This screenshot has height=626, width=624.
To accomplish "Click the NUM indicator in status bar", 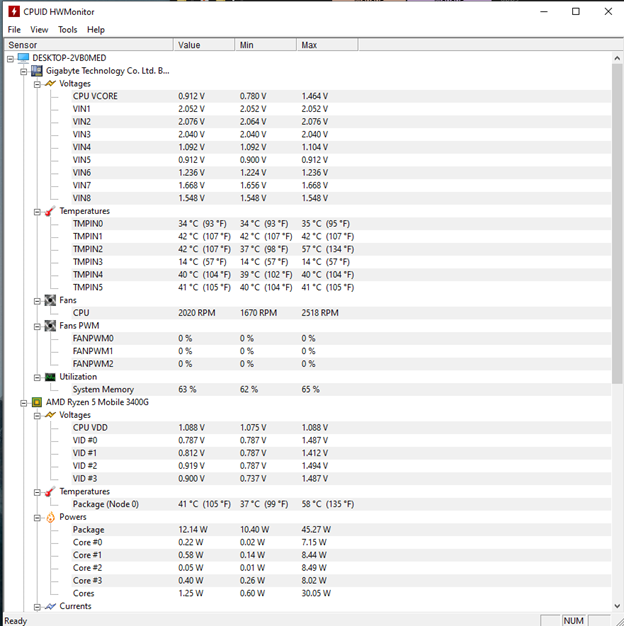I will (573, 620).
